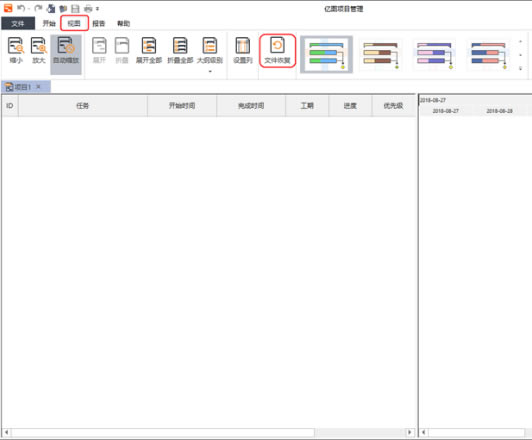Switch to the 开始 ribbon tab

click(x=49, y=23)
